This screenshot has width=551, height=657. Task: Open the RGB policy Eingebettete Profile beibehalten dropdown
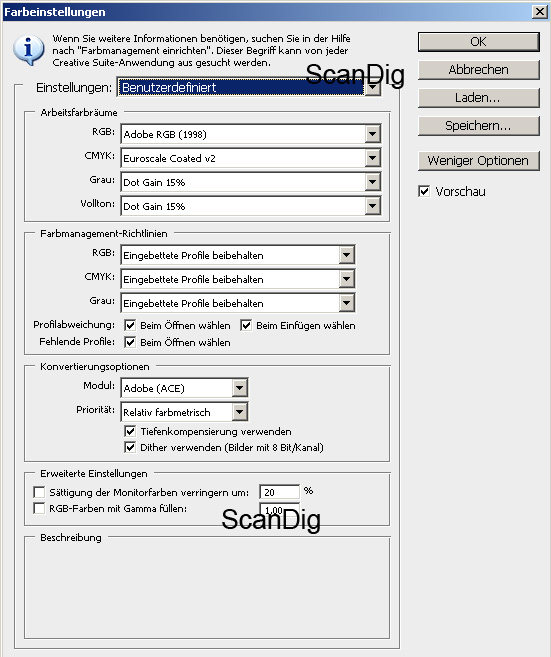point(238,255)
